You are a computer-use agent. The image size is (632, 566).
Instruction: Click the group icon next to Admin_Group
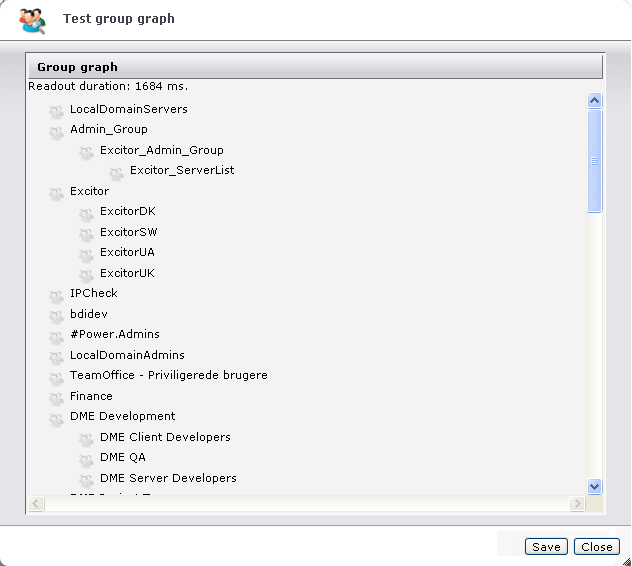[x=56, y=132]
